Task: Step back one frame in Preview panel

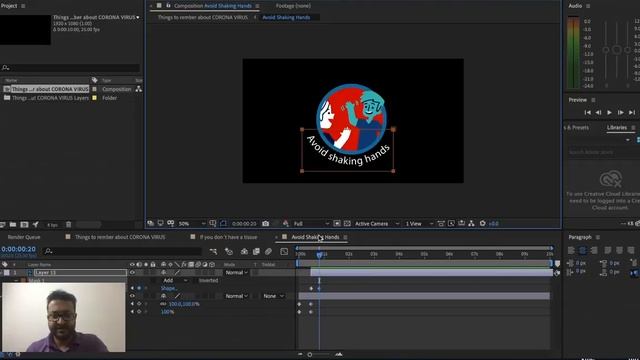Action: point(598,112)
